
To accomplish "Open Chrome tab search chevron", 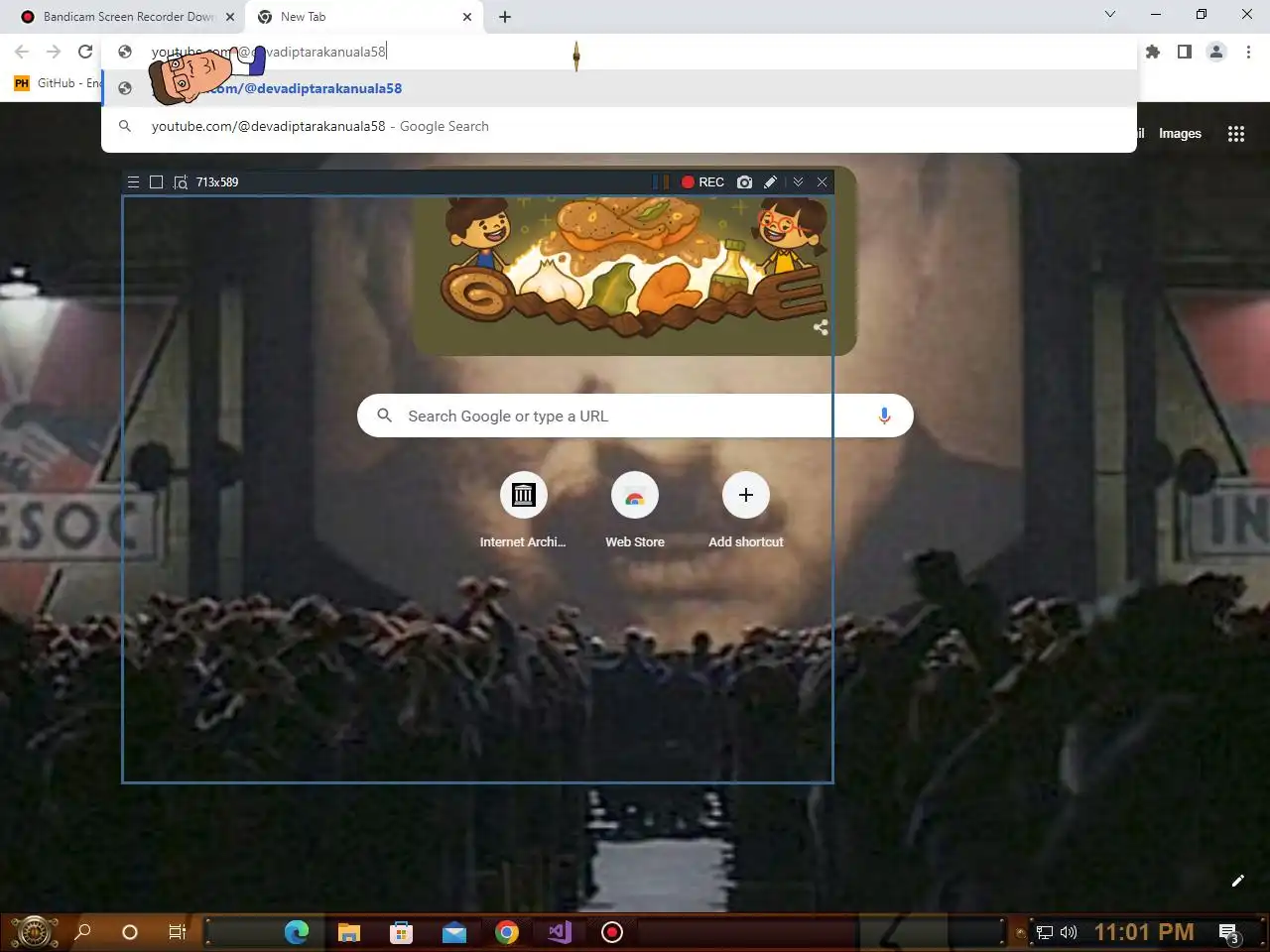I will (x=1110, y=14).
